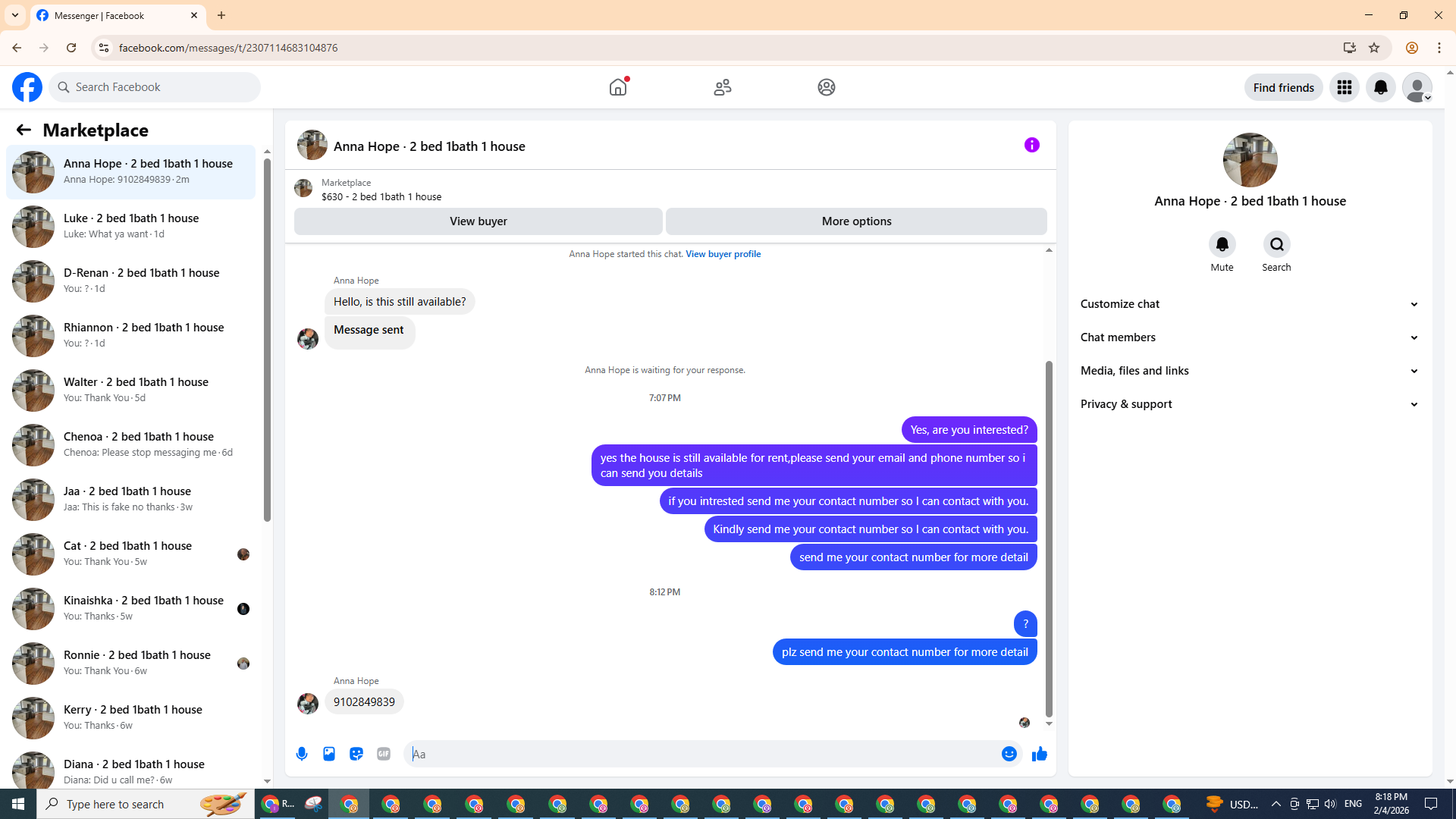Click the View buyer button

pyautogui.click(x=478, y=221)
